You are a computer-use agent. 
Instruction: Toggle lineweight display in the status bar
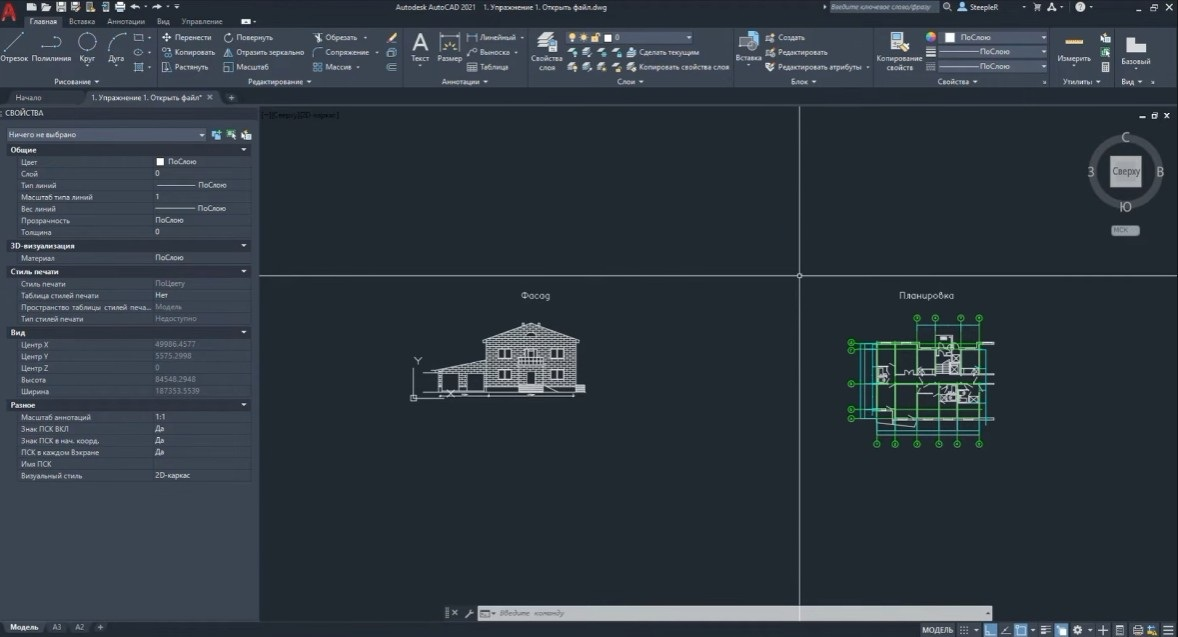click(1045, 629)
